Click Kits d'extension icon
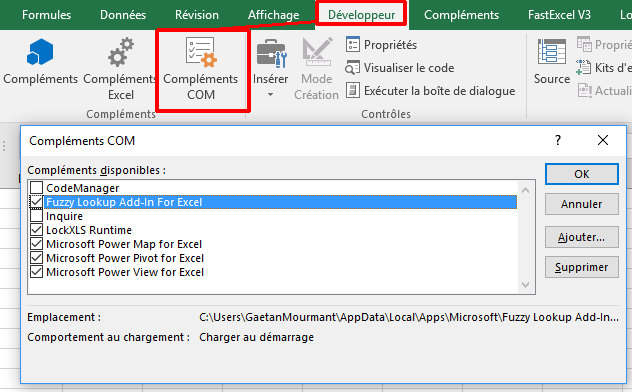The width and height of the screenshot is (632, 392). coord(583,67)
